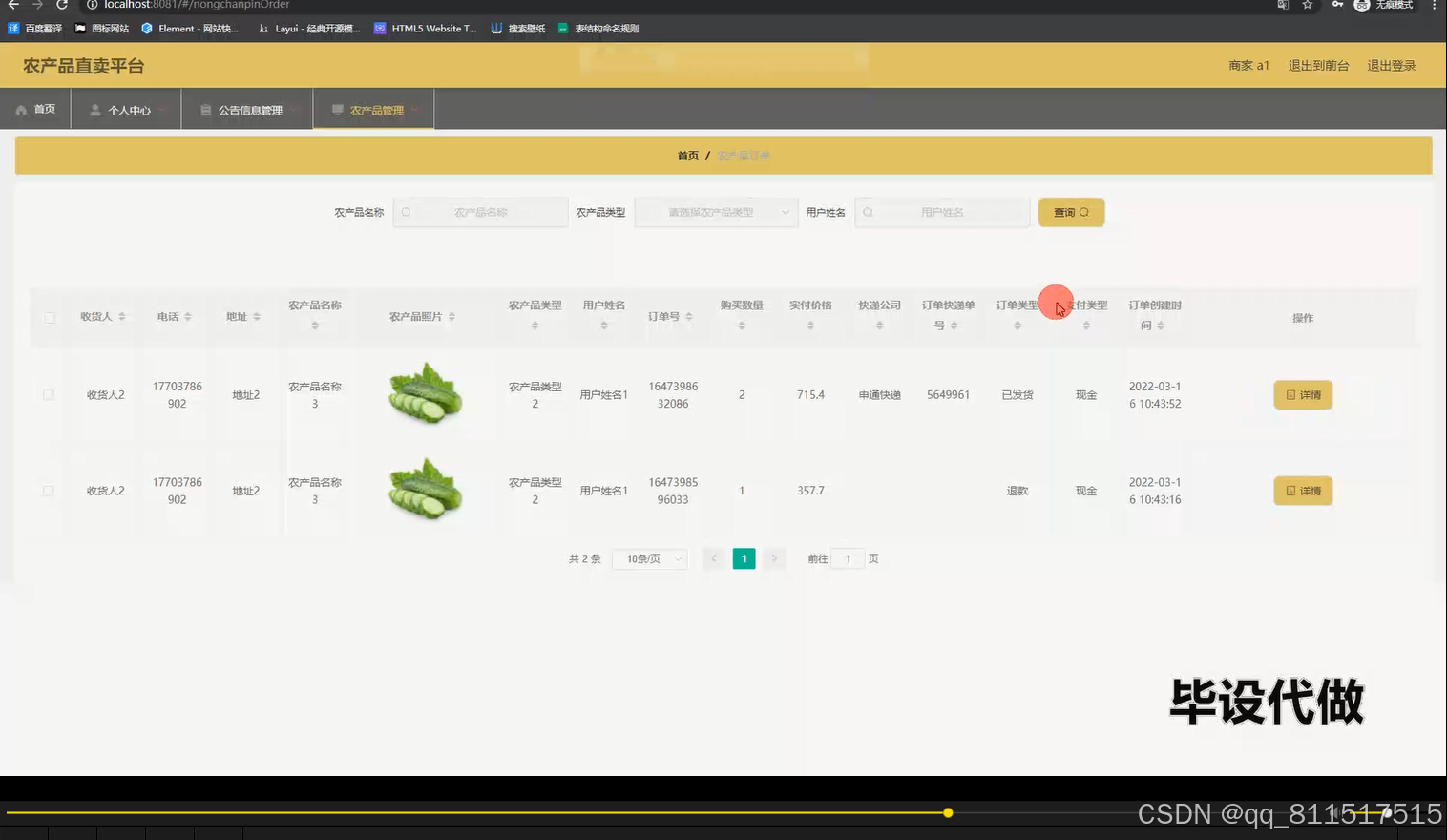Click order number 1647398632086 cell
This screenshot has height=840, width=1447.
coord(673,395)
